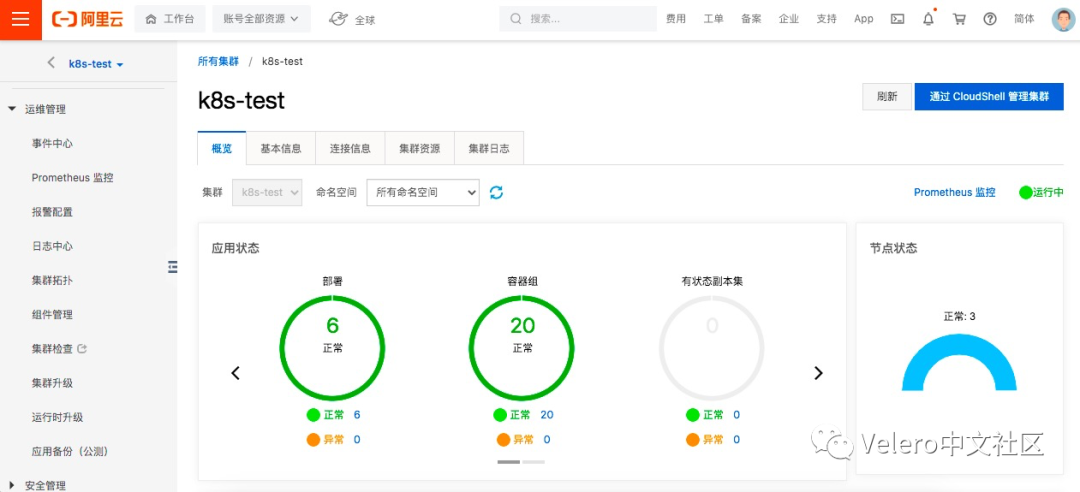Switch language via 简体
Screen dimensions: 1080x492
point(1024,19)
